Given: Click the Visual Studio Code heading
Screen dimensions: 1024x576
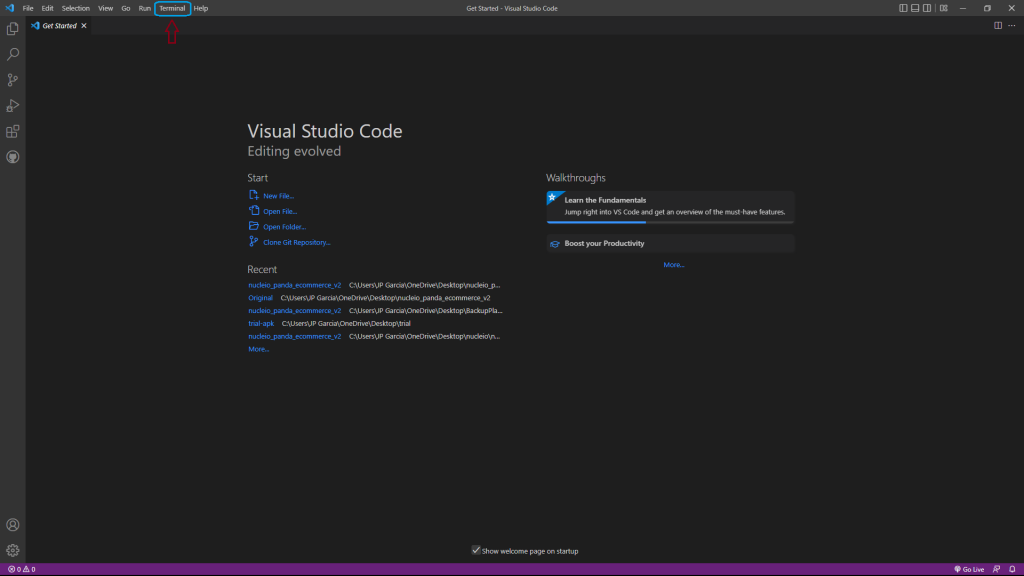Looking at the screenshot, I should pyautogui.click(x=325, y=131).
